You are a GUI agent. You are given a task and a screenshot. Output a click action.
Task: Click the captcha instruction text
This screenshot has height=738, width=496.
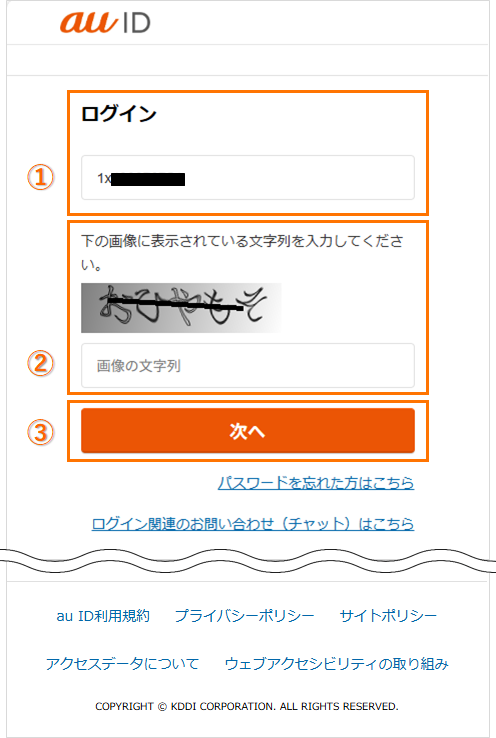tap(242, 252)
